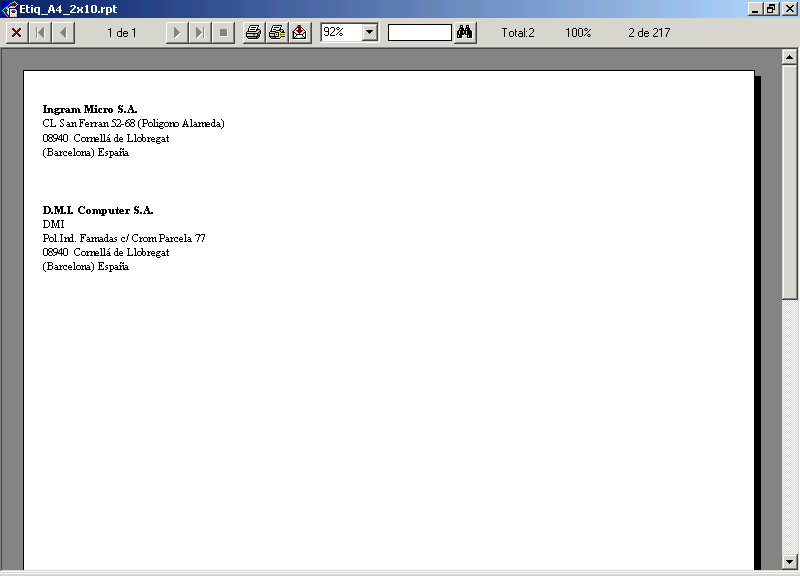The height and width of the screenshot is (576, 800).
Task: Open the 92% zoom level dropdown
Action: [369, 33]
